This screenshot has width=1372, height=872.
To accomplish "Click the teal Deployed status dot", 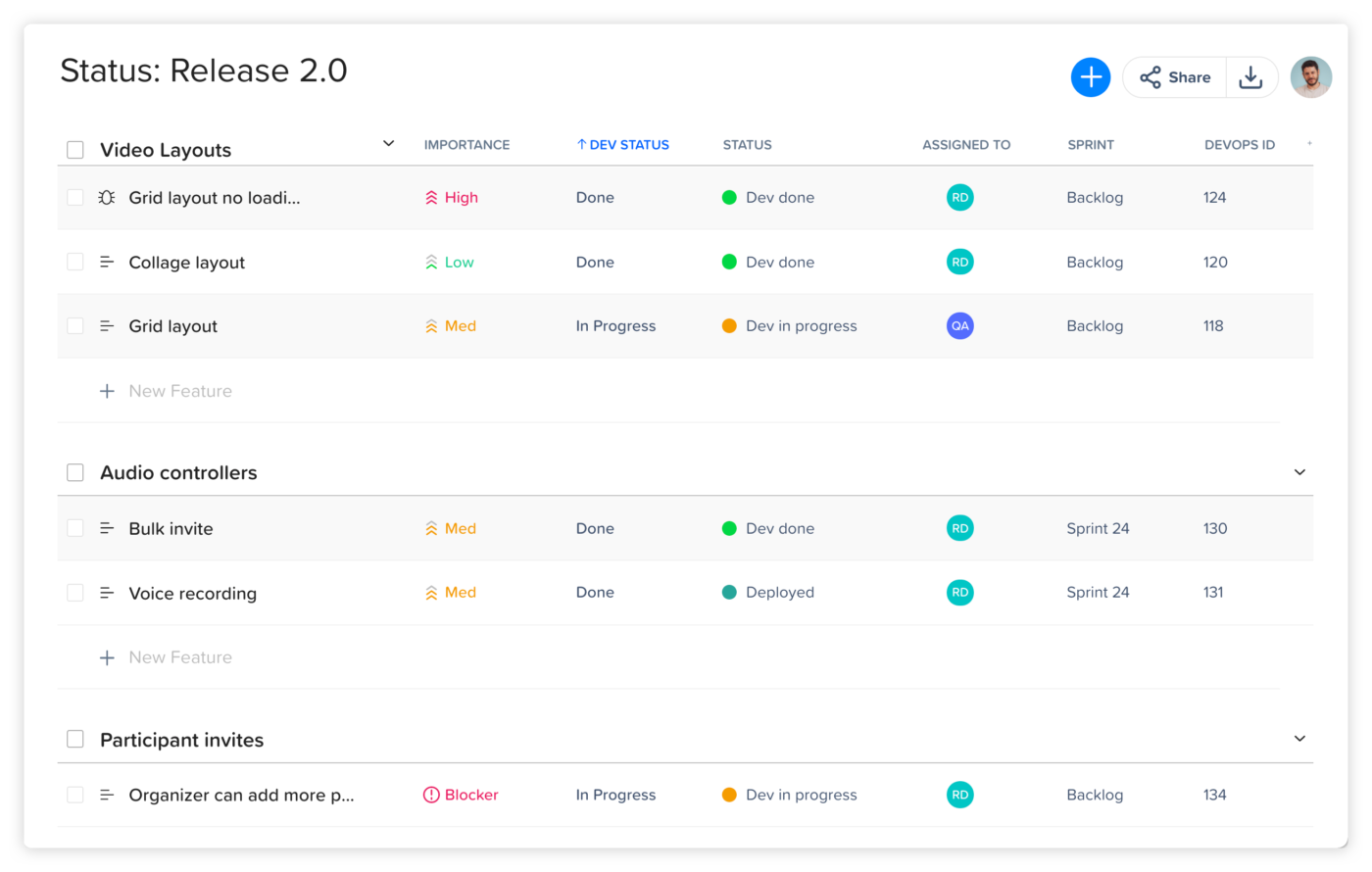I will (729, 593).
